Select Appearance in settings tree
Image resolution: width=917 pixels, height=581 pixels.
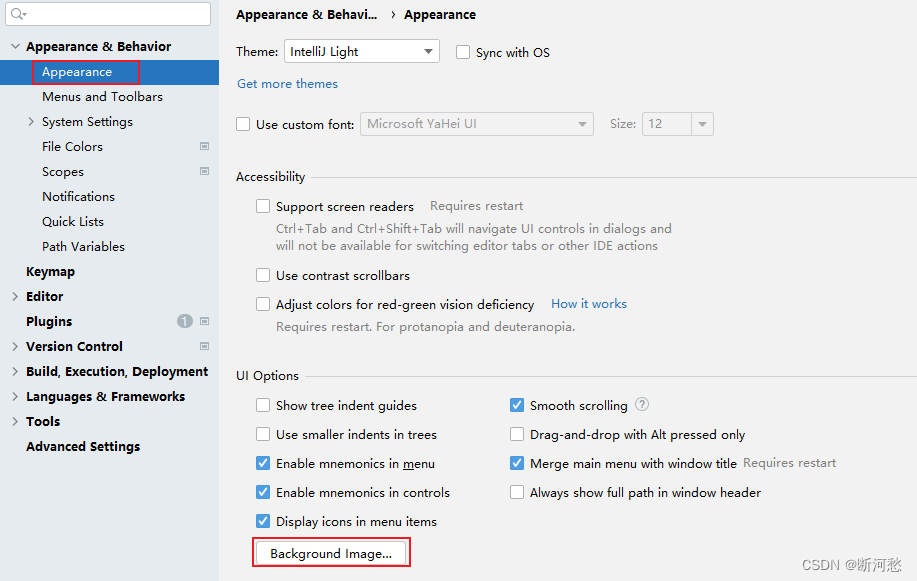pos(109,72)
